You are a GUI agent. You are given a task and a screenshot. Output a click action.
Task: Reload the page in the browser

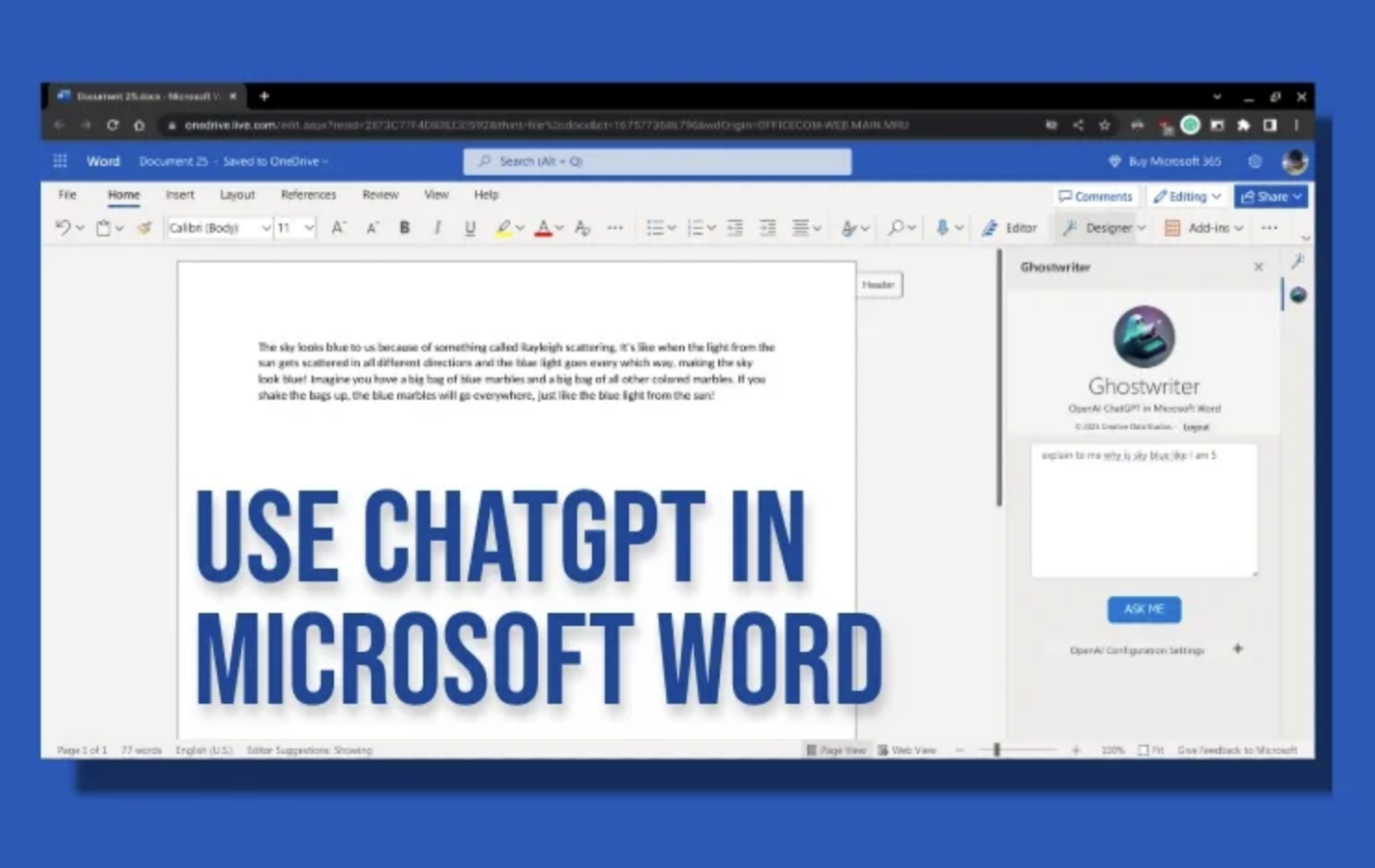(112, 125)
